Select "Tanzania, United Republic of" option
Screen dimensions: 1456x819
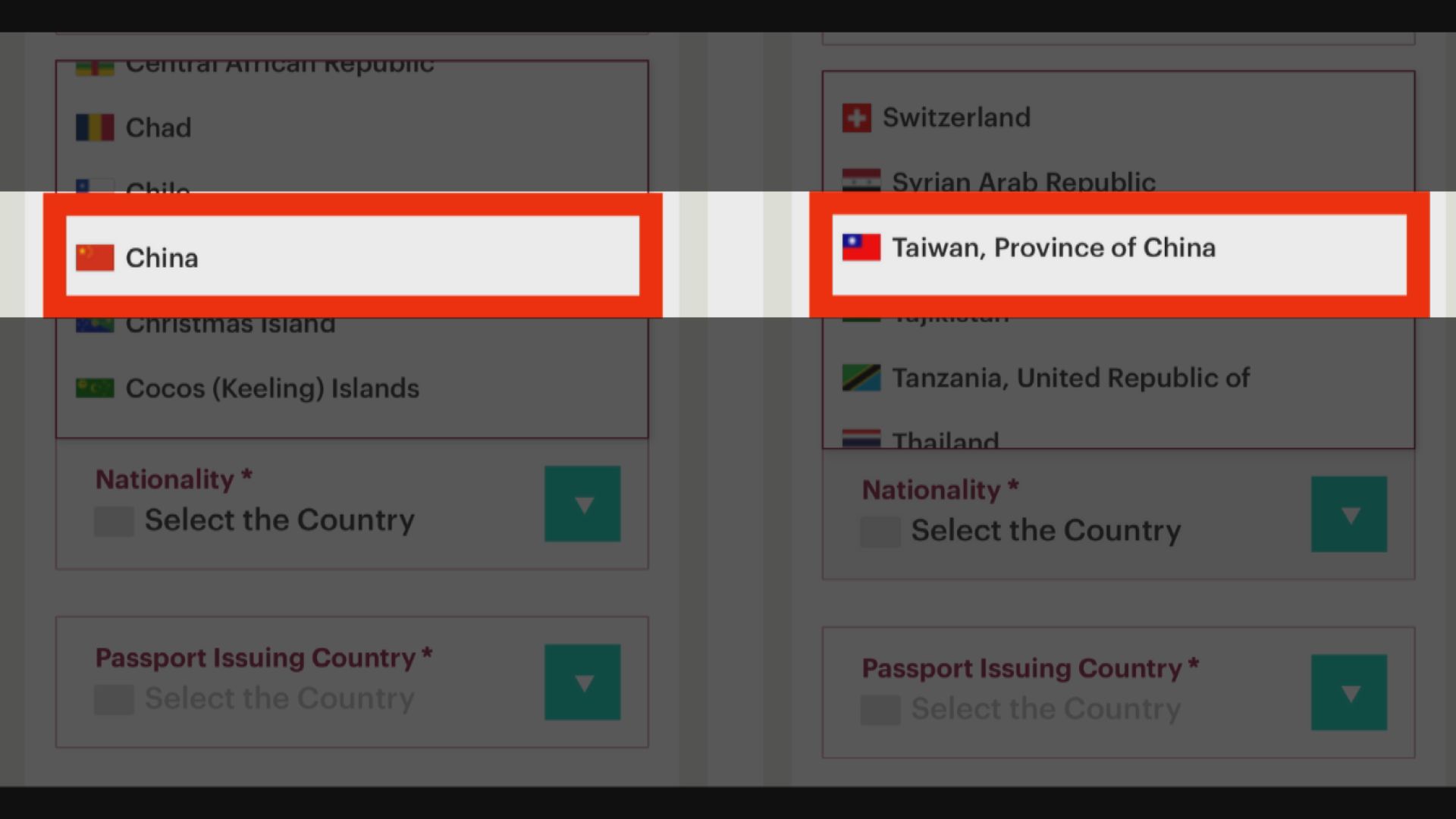(x=1070, y=378)
